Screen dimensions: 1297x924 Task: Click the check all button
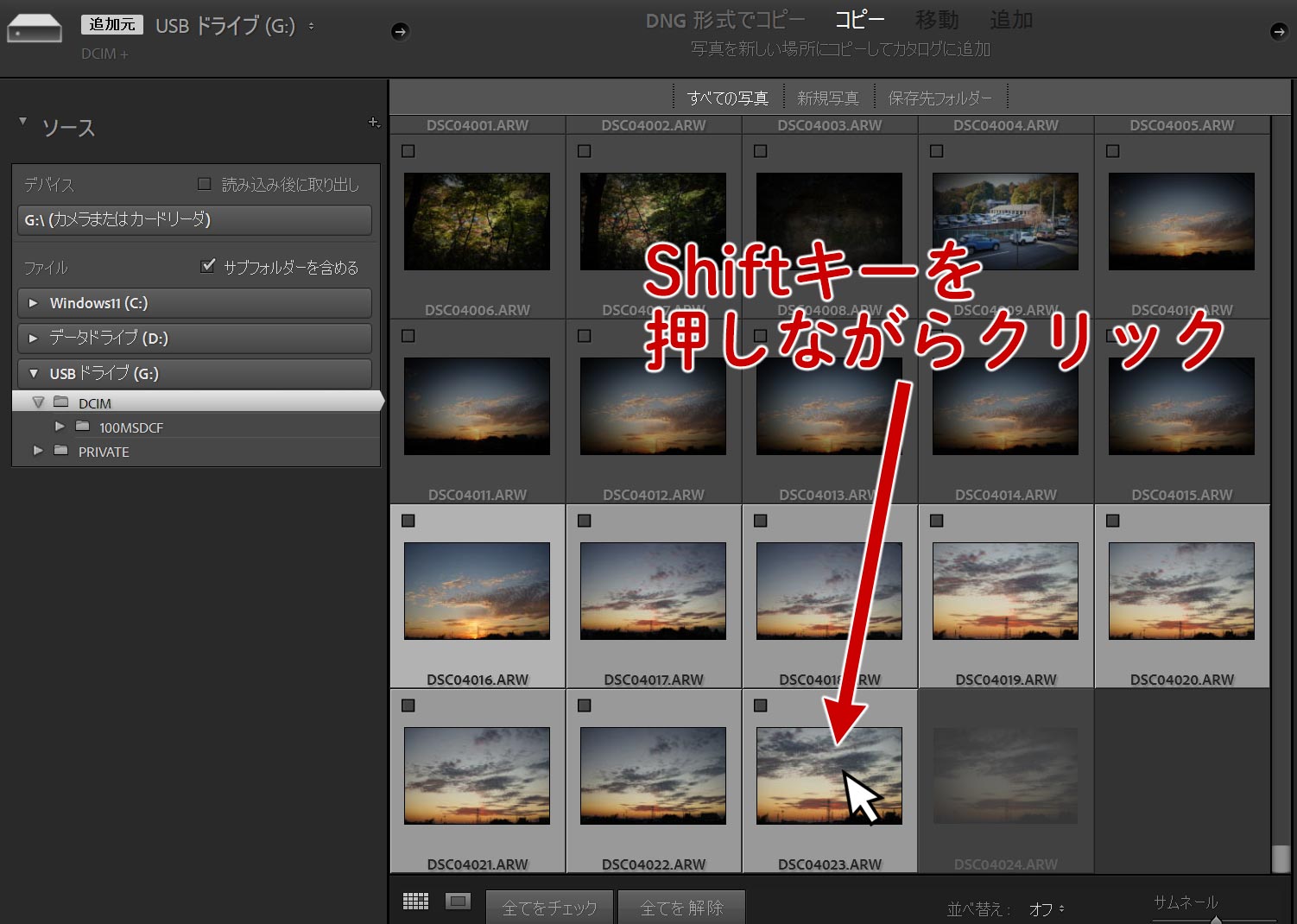coord(549,908)
